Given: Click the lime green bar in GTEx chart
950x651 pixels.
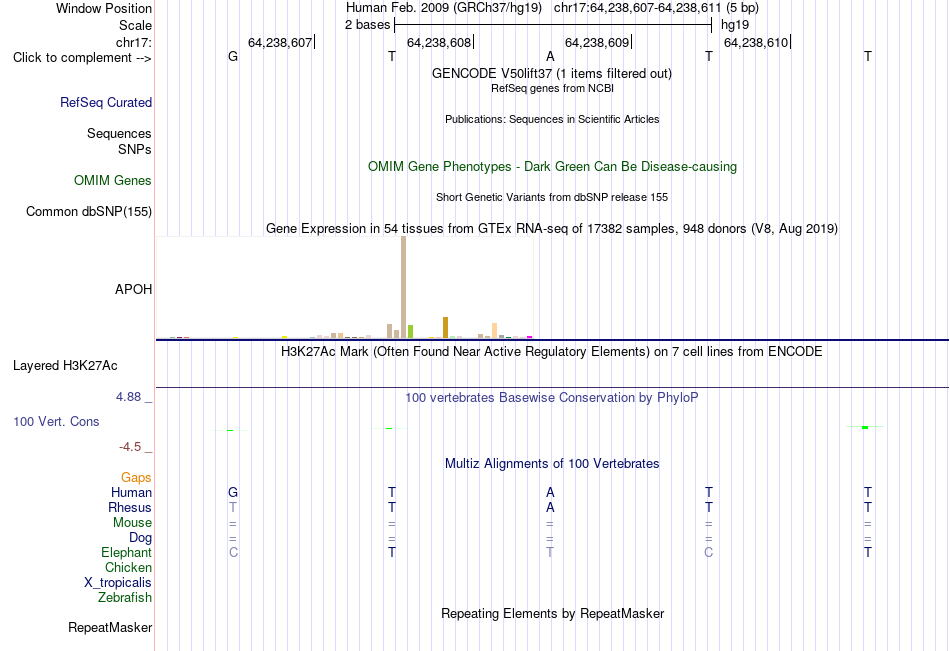Looking at the screenshot, I should (410, 332).
